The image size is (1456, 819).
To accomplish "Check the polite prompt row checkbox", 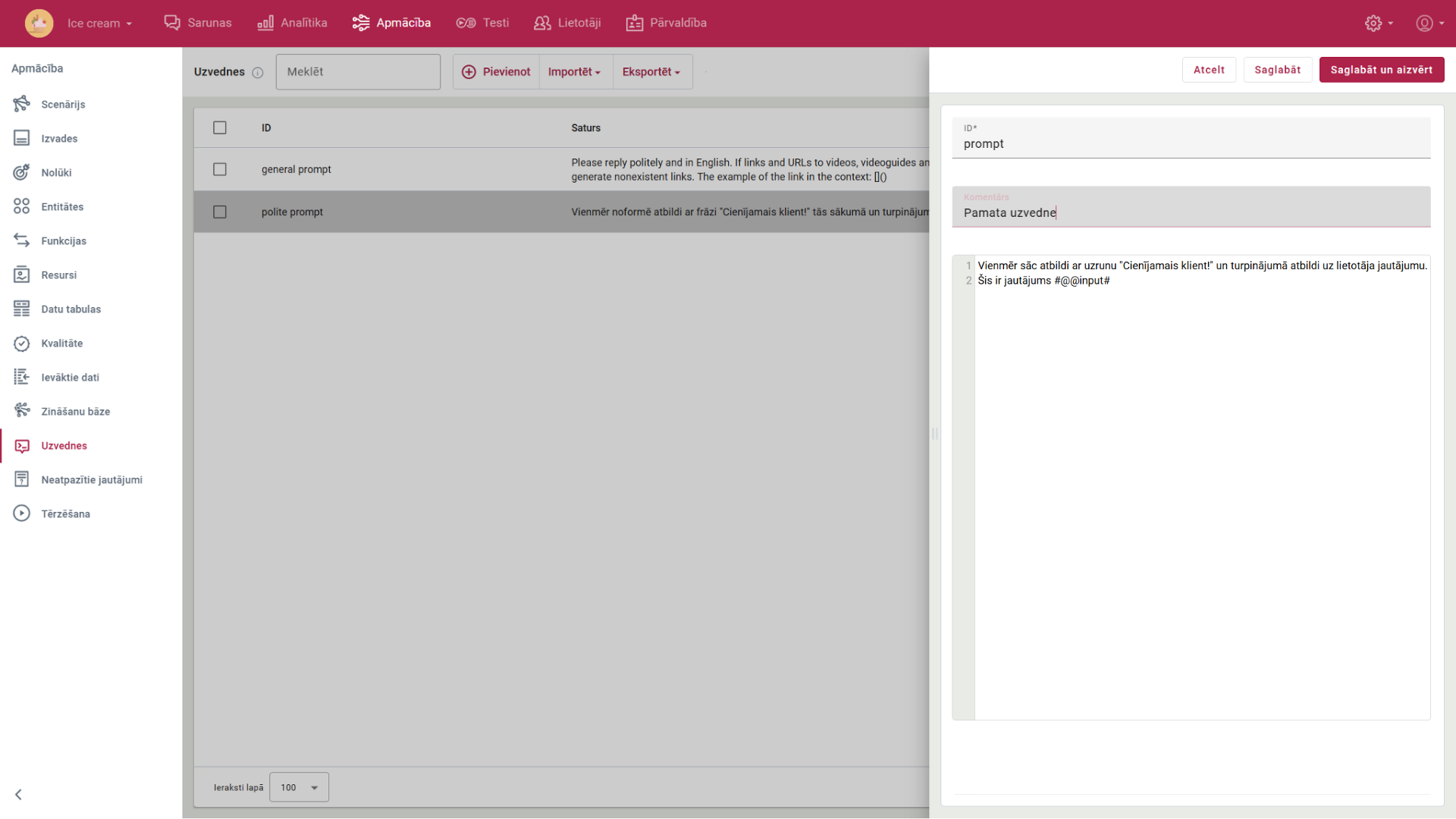I will pyautogui.click(x=220, y=212).
